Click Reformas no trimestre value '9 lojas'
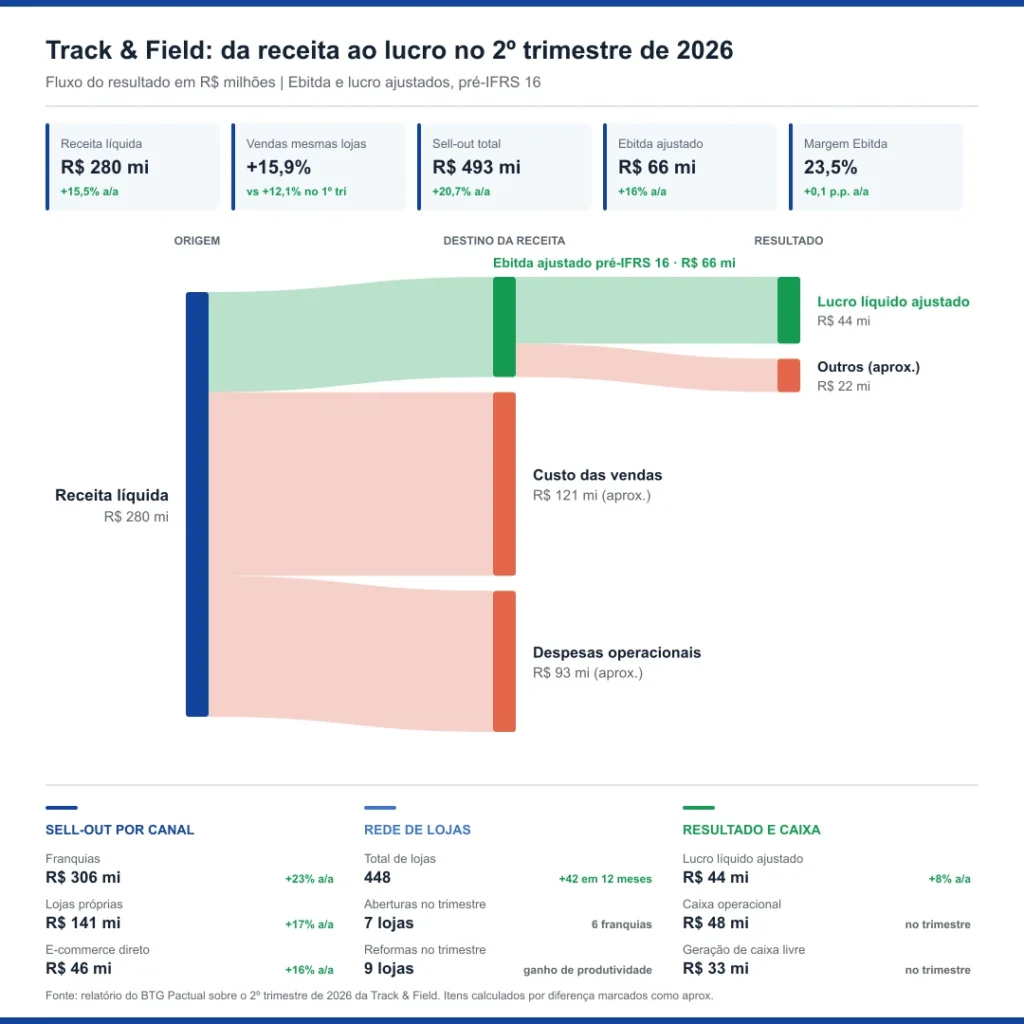The height and width of the screenshot is (1024, 1024). [389, 968]
